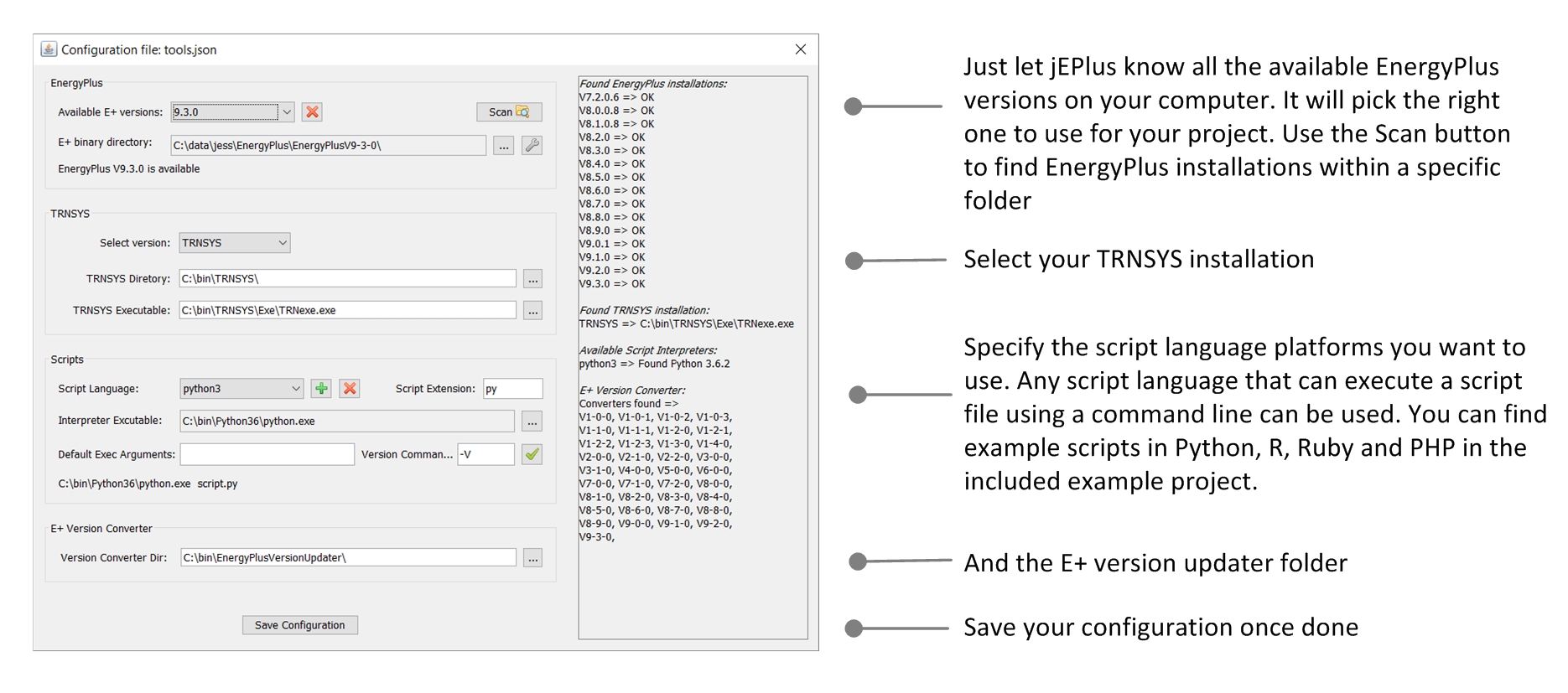
Task: Edit the TRNSYS Executable path field
Action: click(347, 310)
